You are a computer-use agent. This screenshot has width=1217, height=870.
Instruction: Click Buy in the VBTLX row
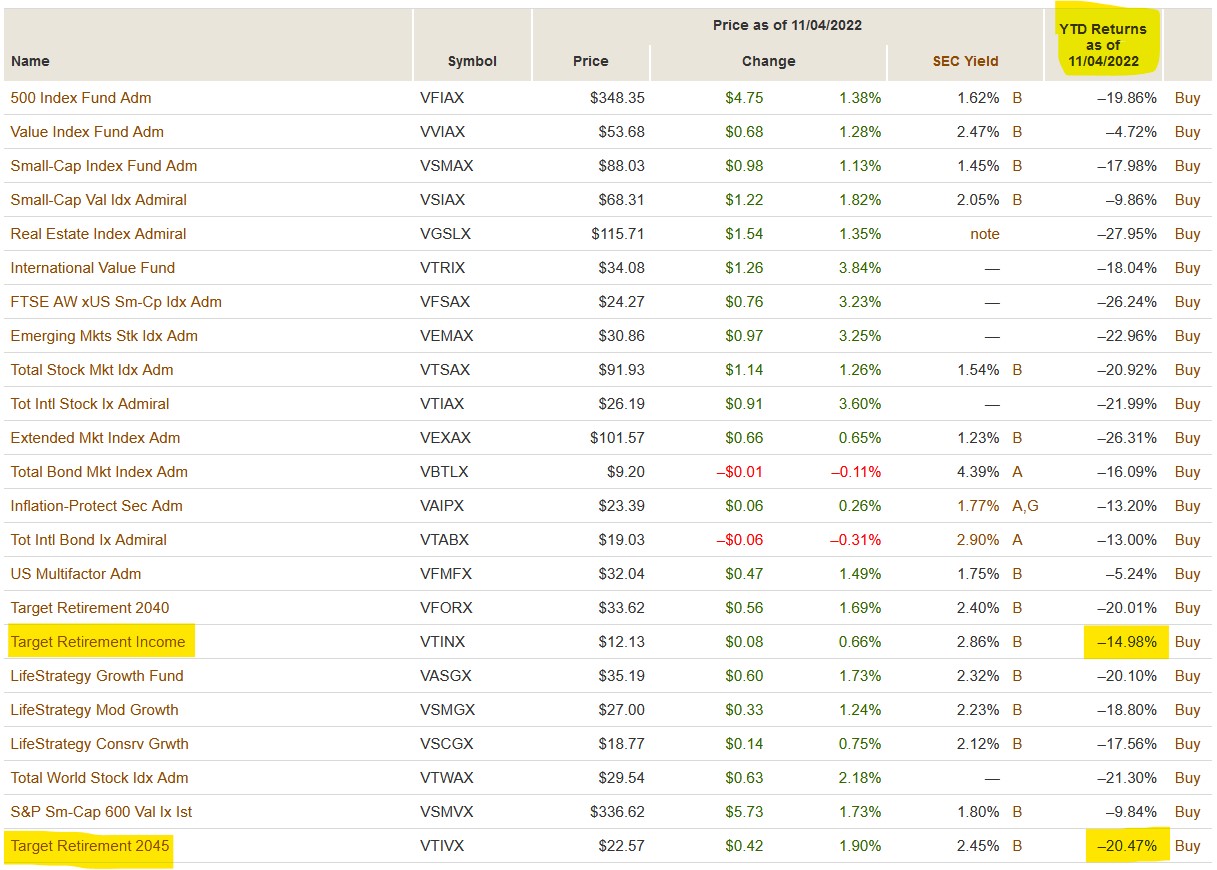[x=1187, y=472]
